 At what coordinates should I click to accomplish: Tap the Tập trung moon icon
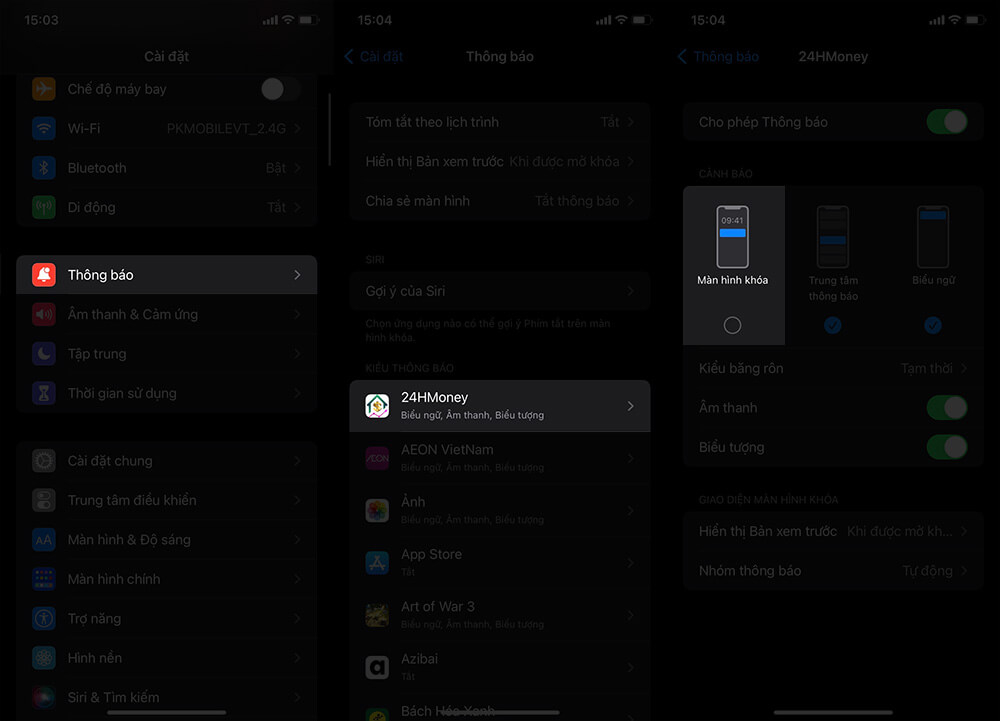pos(44,354)
